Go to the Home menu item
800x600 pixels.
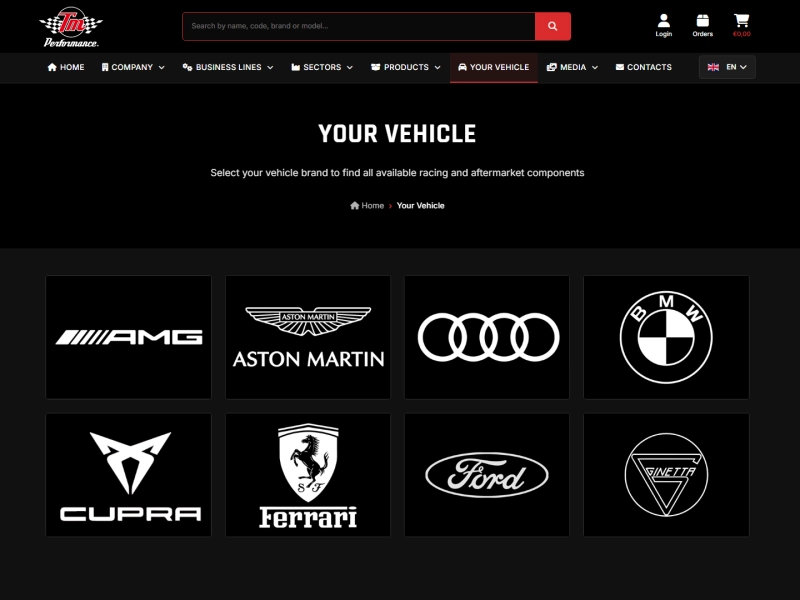[x=66, y=67]
